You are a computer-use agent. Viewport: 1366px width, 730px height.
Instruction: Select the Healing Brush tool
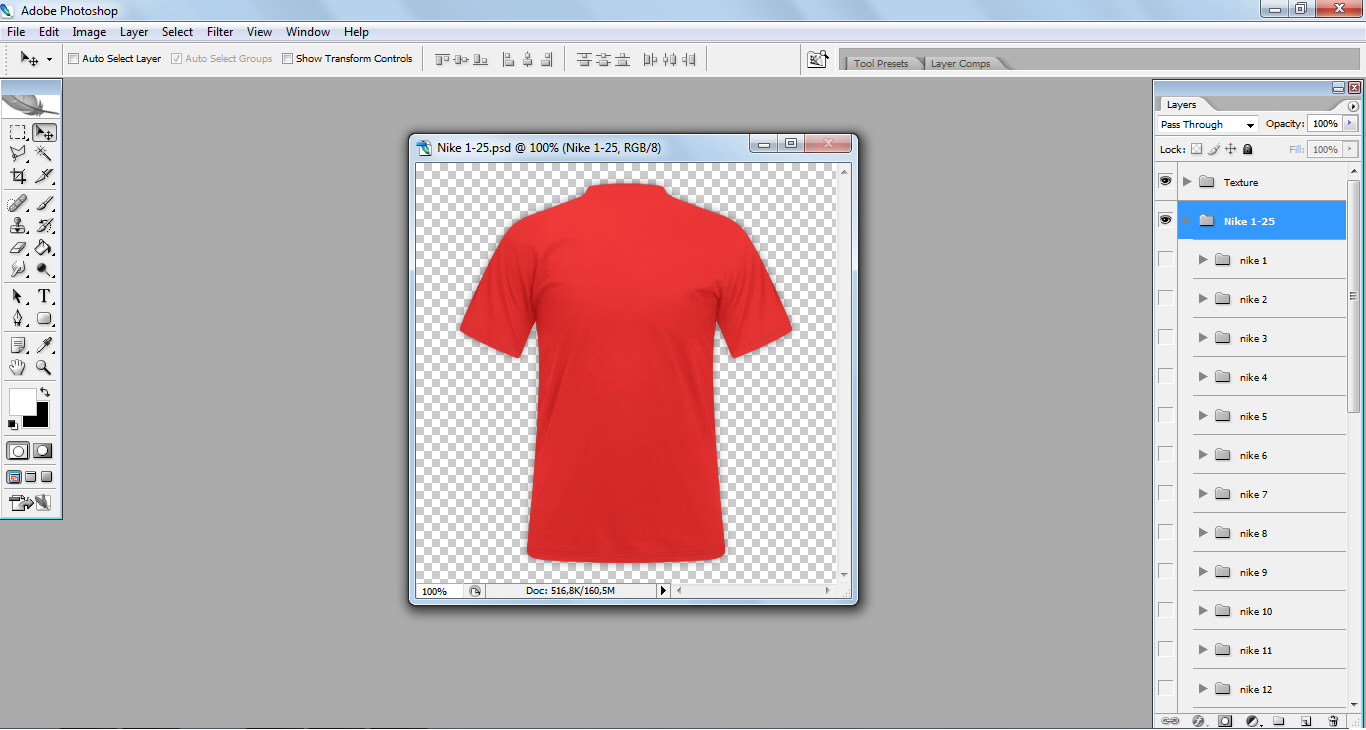click(18, 203)
